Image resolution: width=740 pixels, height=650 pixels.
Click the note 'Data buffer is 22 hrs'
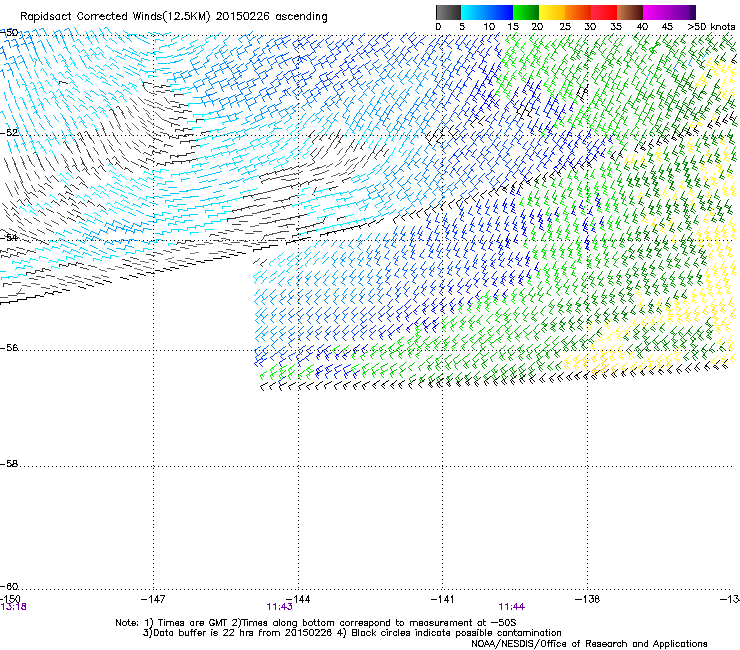(202, 633)
